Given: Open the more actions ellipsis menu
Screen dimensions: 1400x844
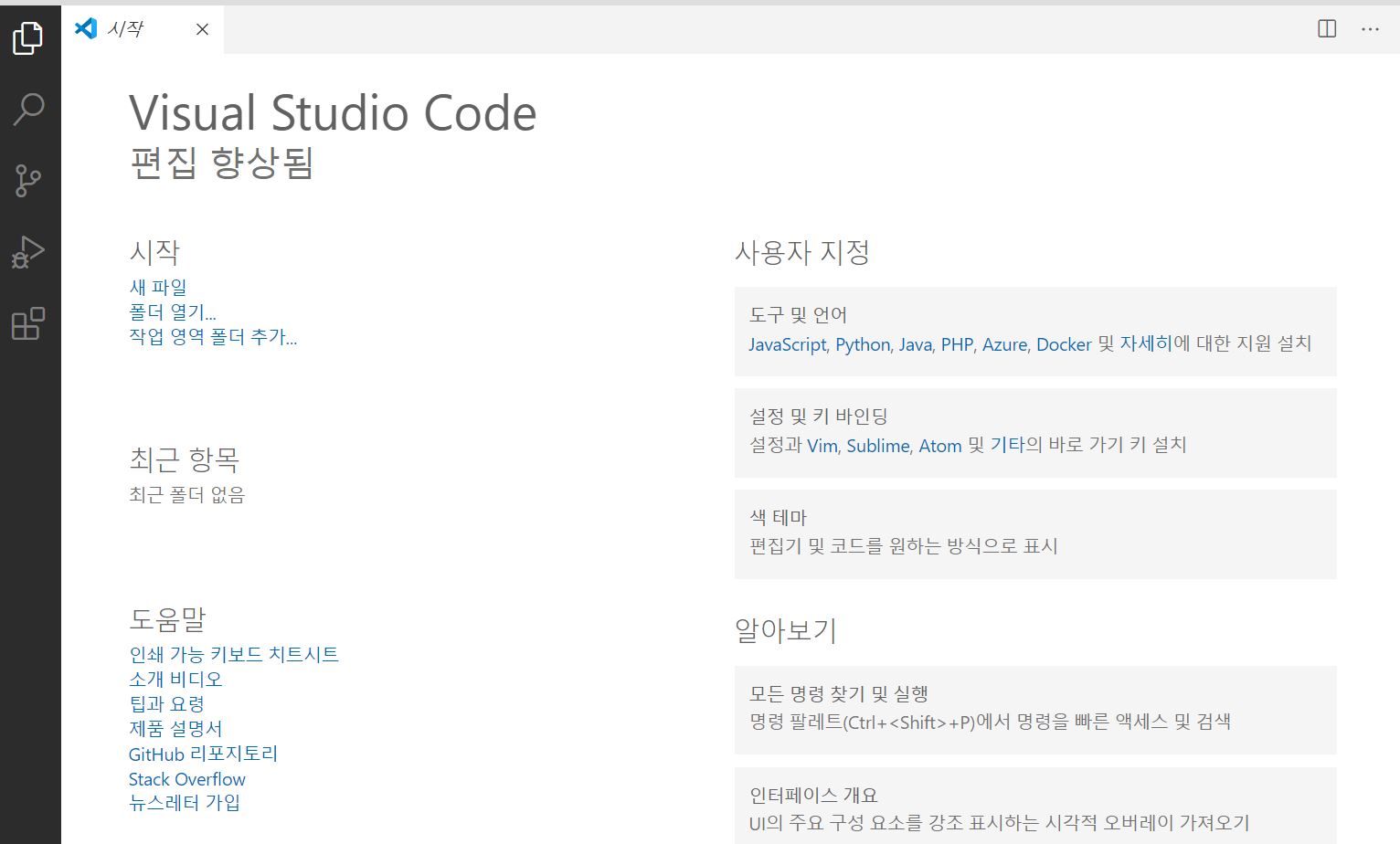Looking at the screenshot, I should coord(1370,29).
